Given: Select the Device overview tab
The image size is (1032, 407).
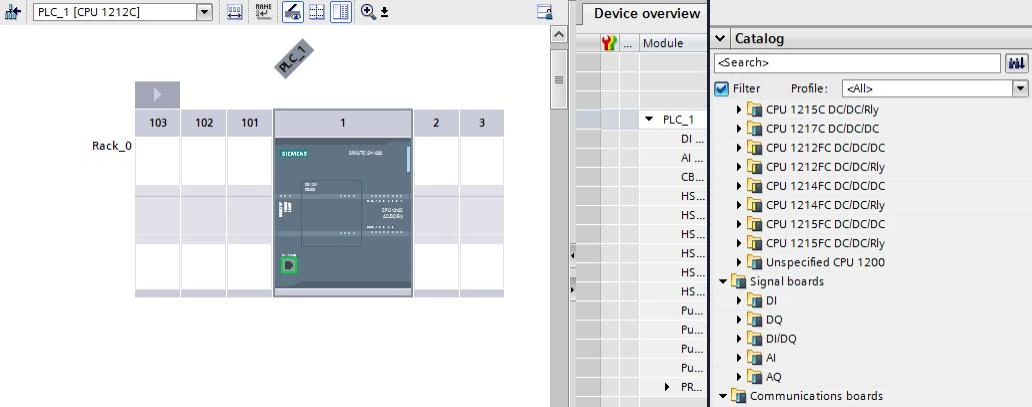Looking at the screenshot, I should tap(647, 14).
